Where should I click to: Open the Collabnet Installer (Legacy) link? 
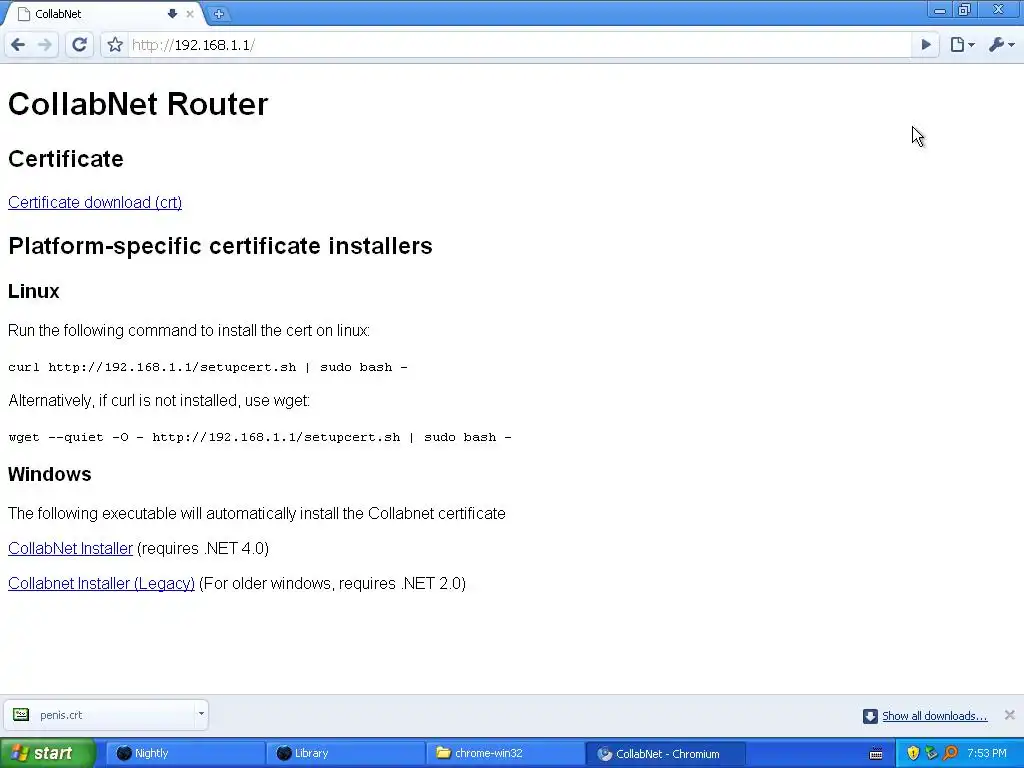(x=101, y=583)
